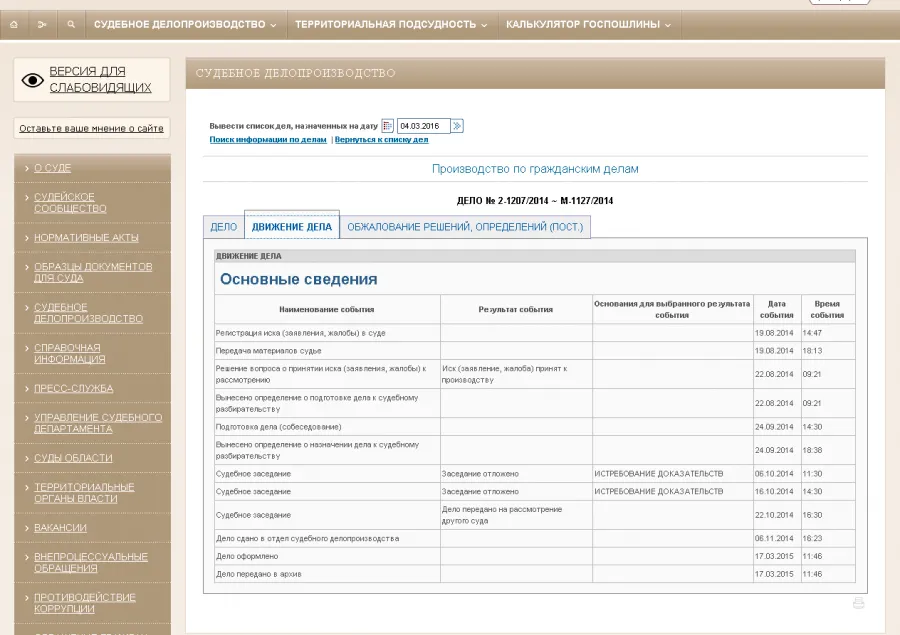The height and width of the screenshot is (635, 900).
Task: Go to Внепроцессуальные обращения link
Action: [x=91, y=563]
